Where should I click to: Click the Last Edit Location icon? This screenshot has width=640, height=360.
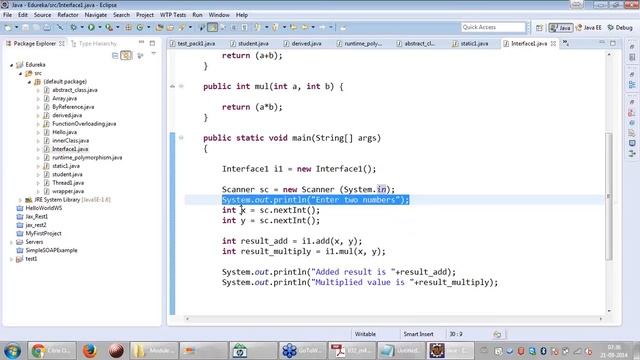(293, 27)
